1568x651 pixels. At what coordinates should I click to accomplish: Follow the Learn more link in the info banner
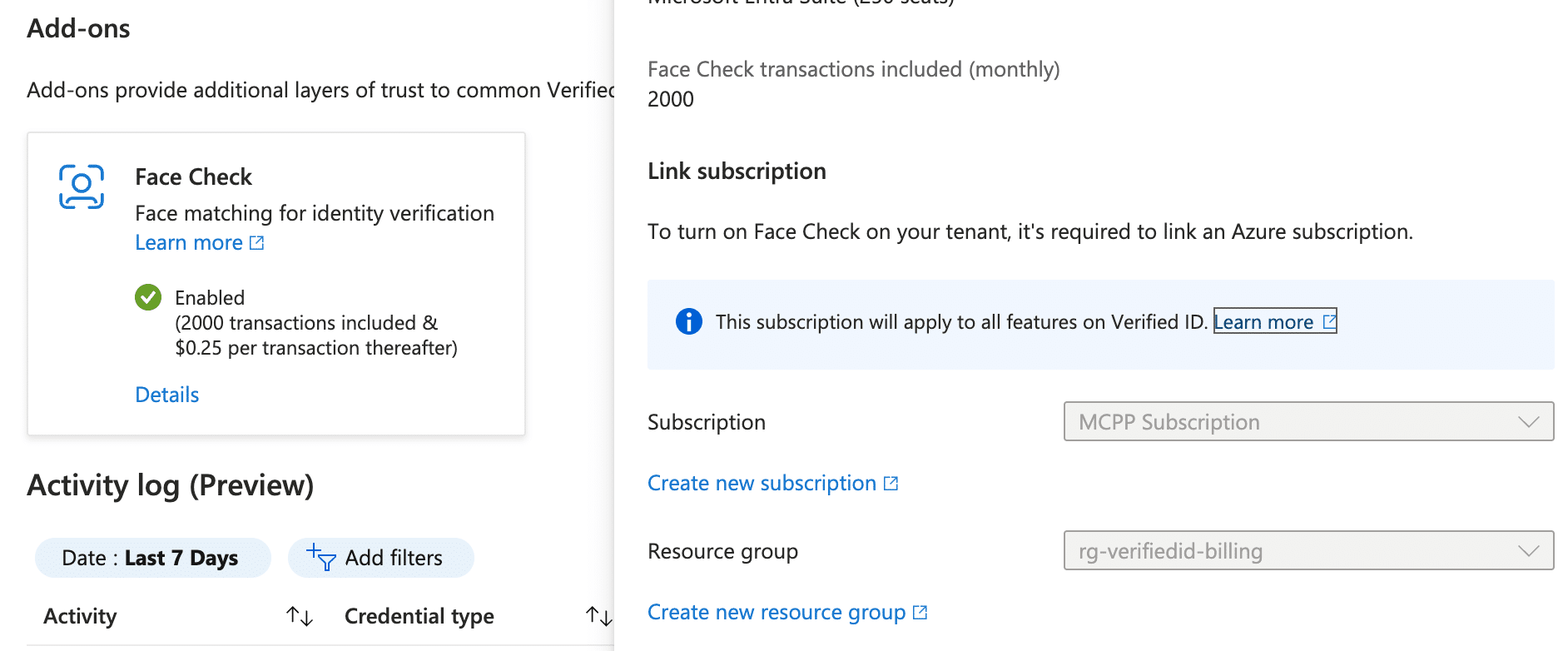click(1263, 322)
